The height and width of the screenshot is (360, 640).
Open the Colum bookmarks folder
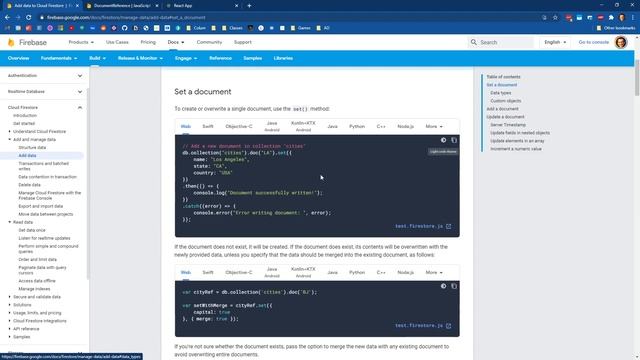pyautogui.click(x=196, y=28)
